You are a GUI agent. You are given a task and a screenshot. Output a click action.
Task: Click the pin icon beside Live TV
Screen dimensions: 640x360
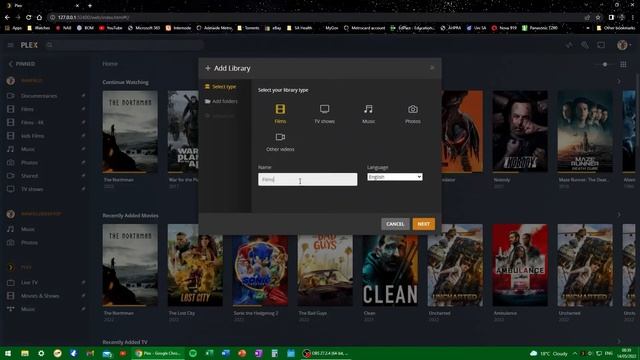click(83, 282)
